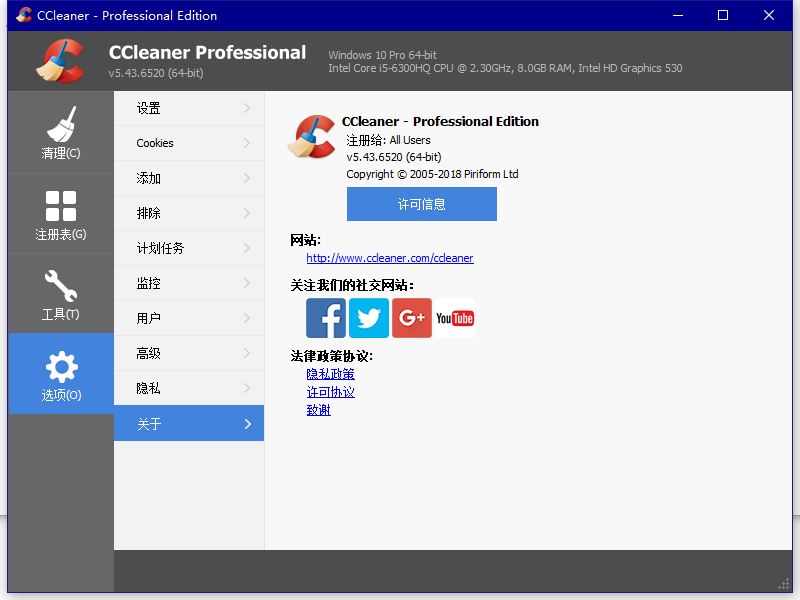Minimize the CCleaner window
Image resolution: width=800 pixels, height=600 pixels.
(678, 15)
